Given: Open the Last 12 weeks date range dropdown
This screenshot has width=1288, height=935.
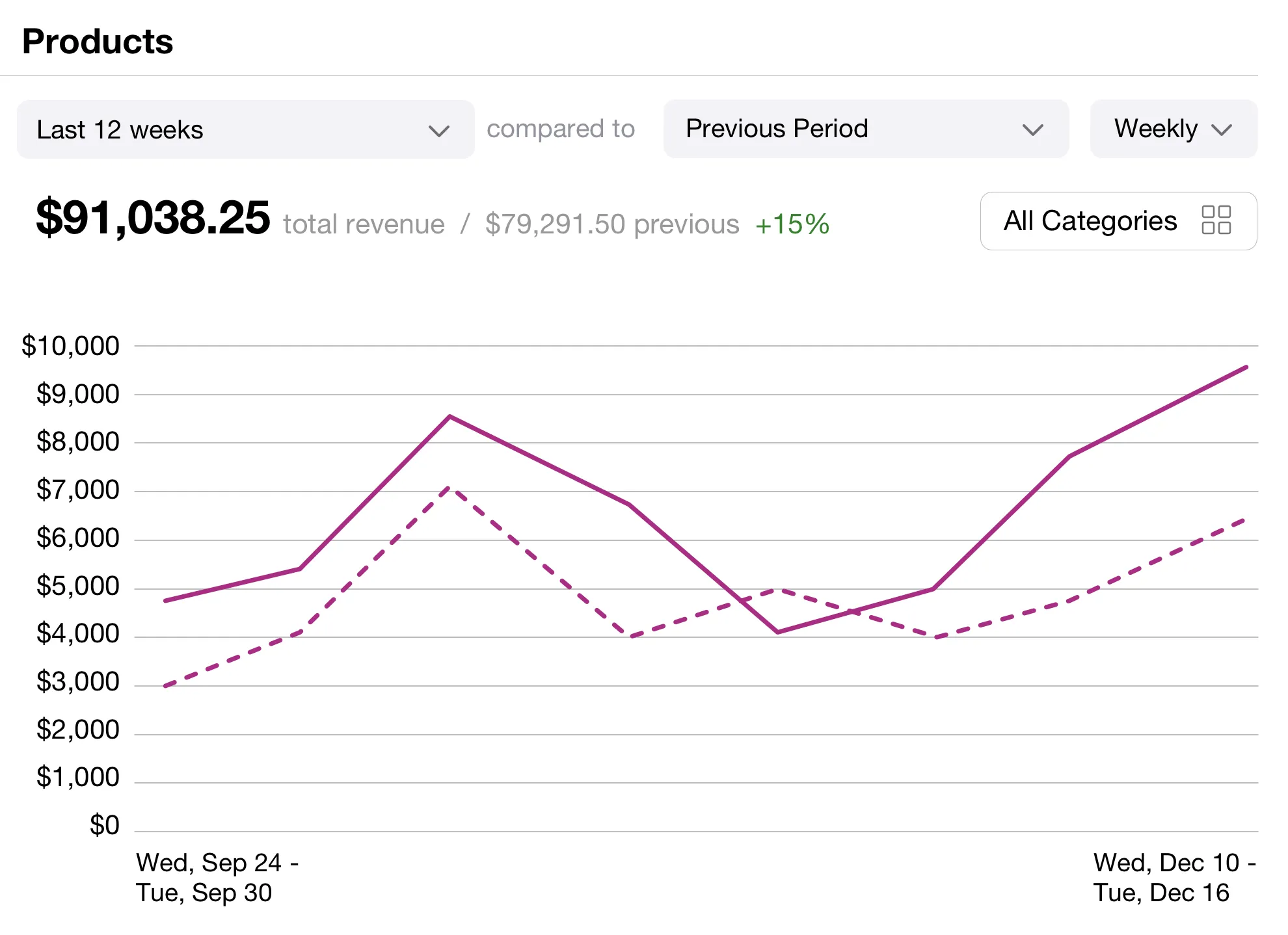Looking at the screenshot, I should [245, 129].
